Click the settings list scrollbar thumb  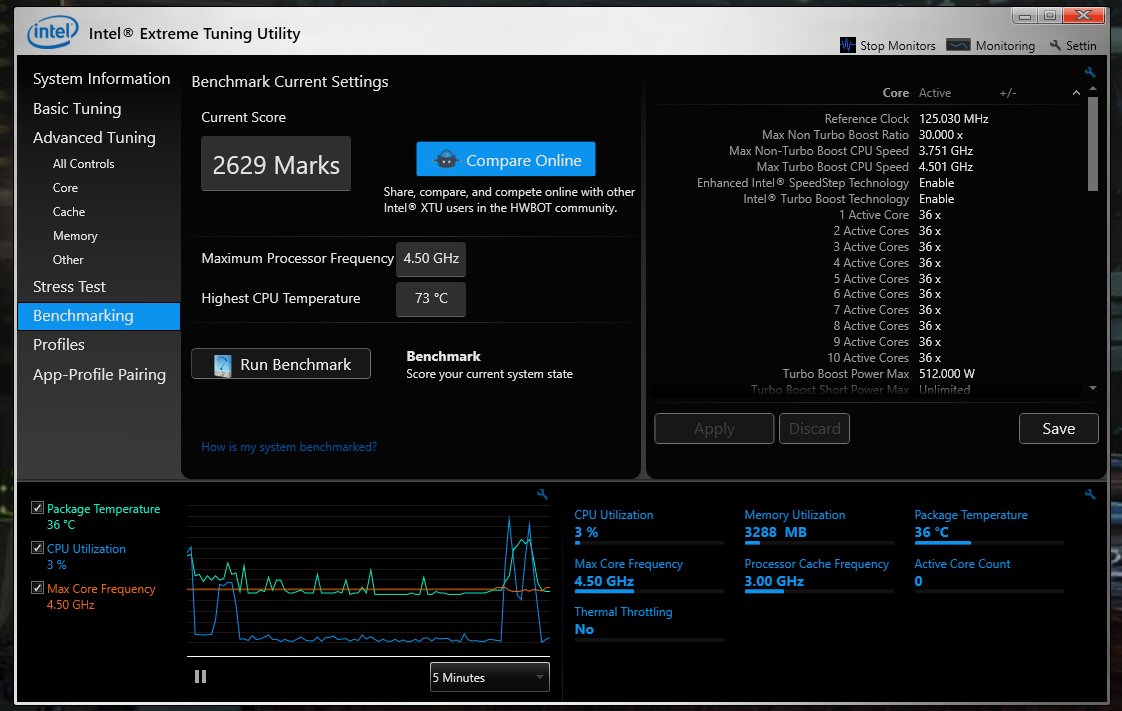click(x=1093, y=144)
